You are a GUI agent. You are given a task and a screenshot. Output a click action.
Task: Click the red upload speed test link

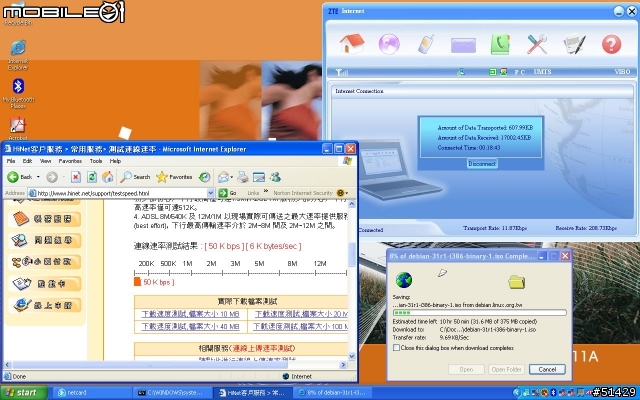[263, 348]
